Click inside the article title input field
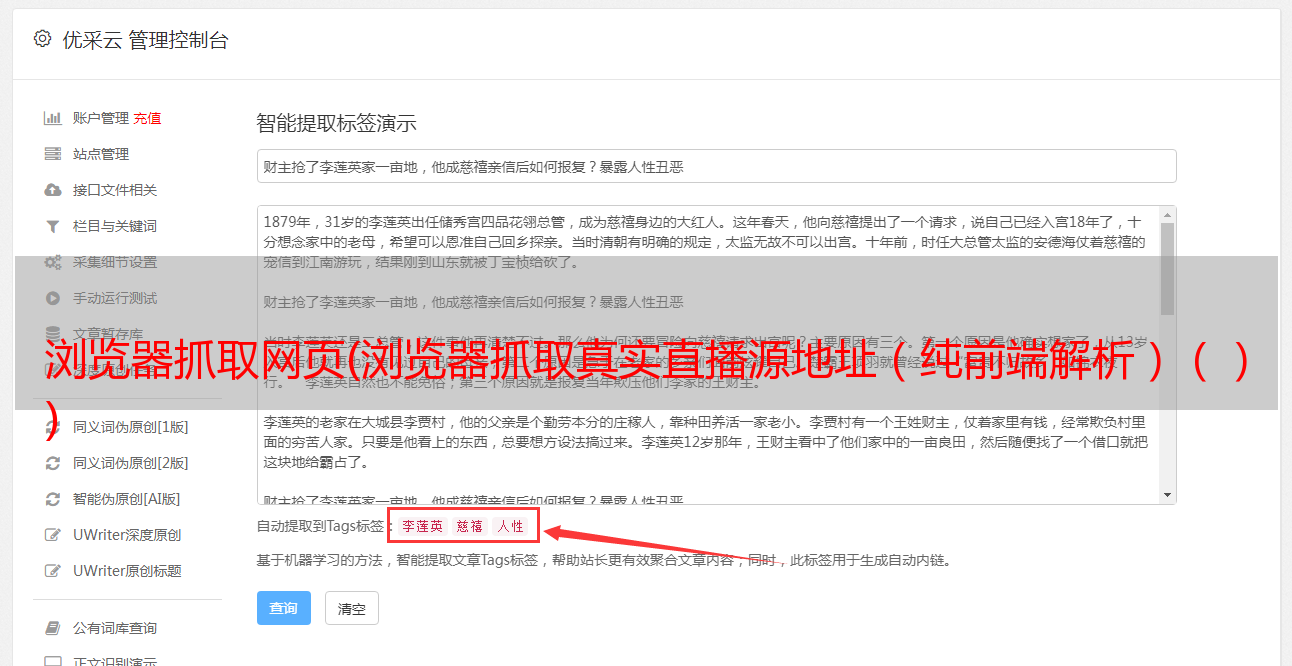 click(716, 166)
